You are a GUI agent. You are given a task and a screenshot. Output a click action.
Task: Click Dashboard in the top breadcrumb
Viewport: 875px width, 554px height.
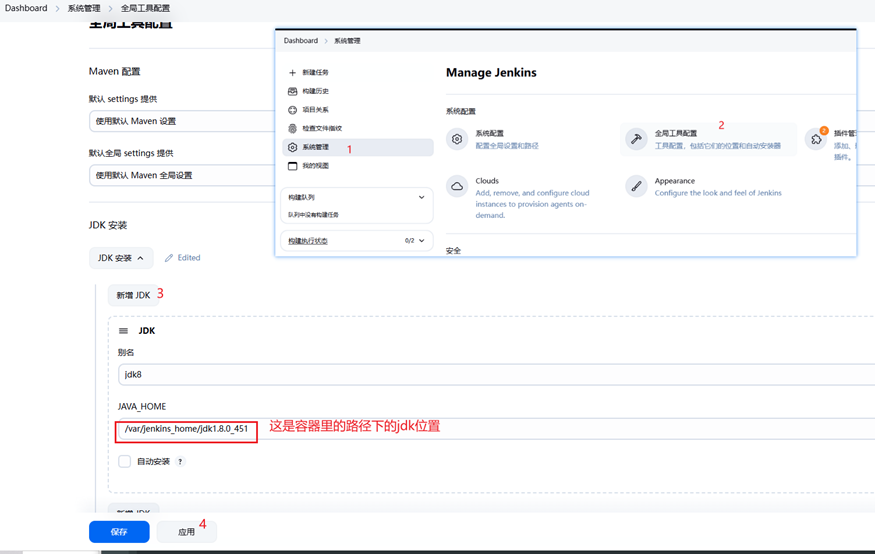click(x=26, y=8)
